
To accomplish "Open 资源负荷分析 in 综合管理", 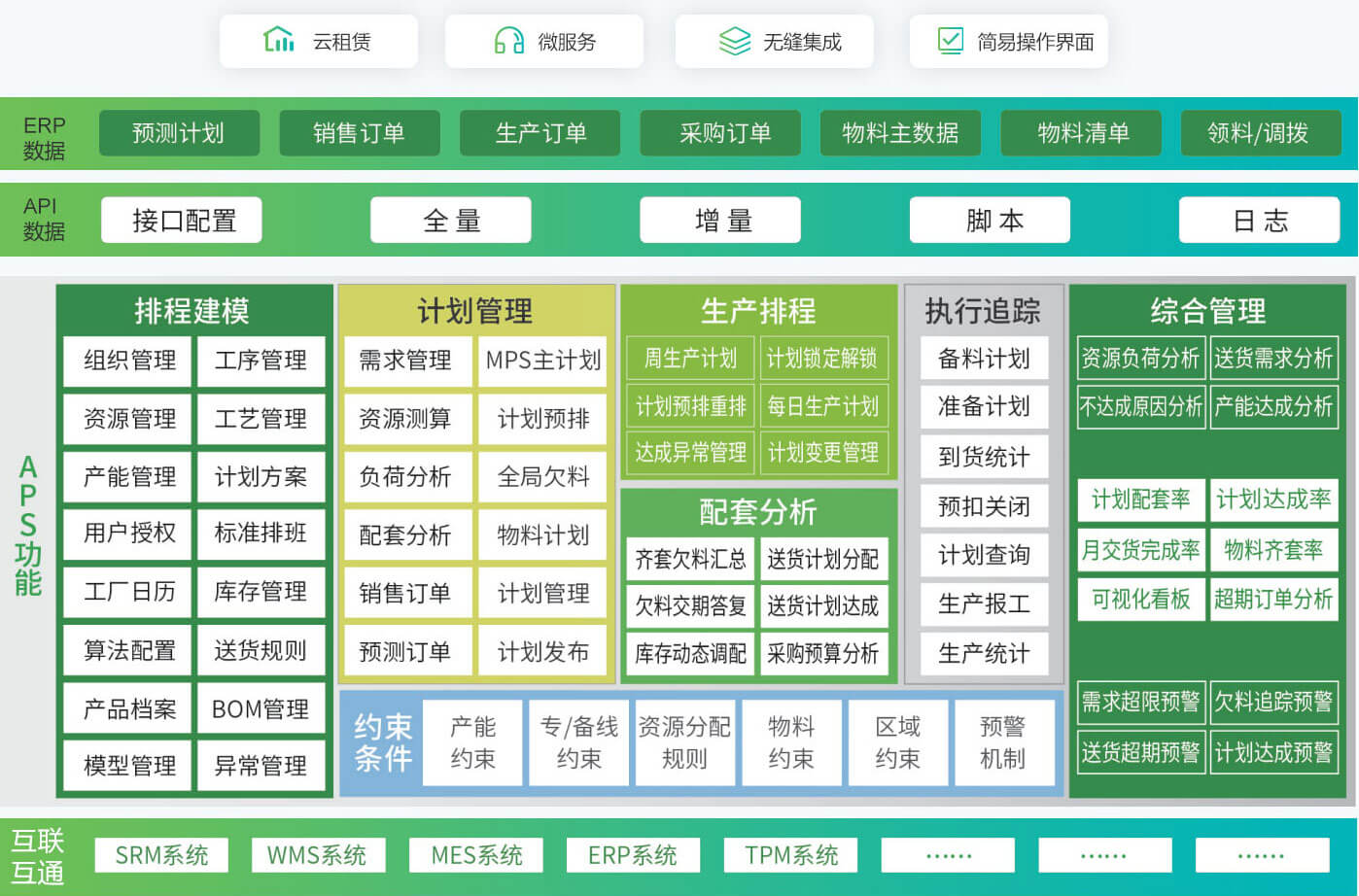I will pyautogui.click(x=1140, y=358).
